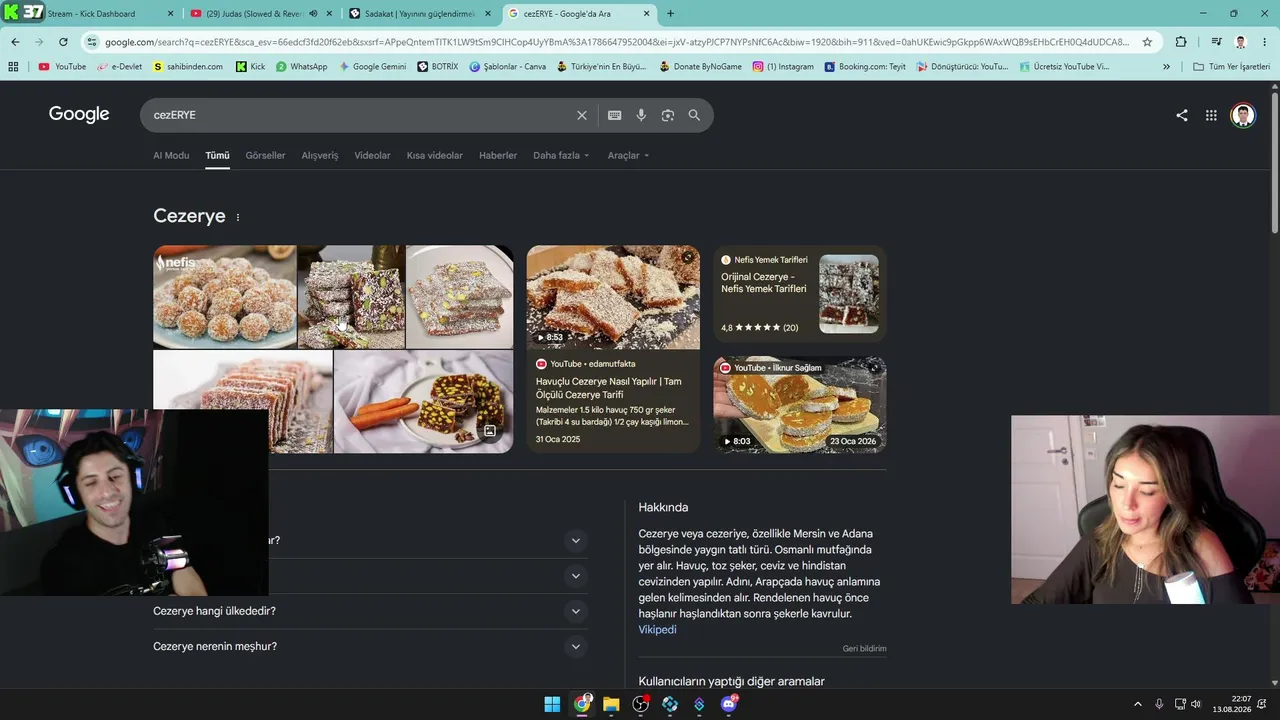
Task: Show 'Haberler' news results
Action: [498, 155]
